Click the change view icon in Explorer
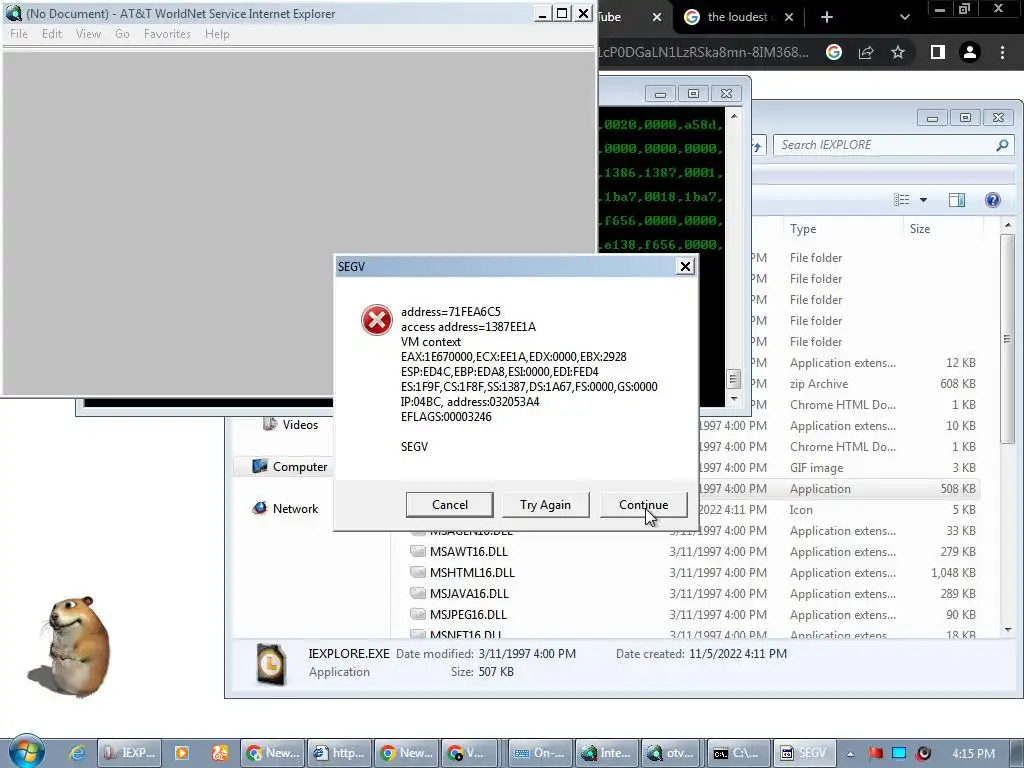 (902, 200)
